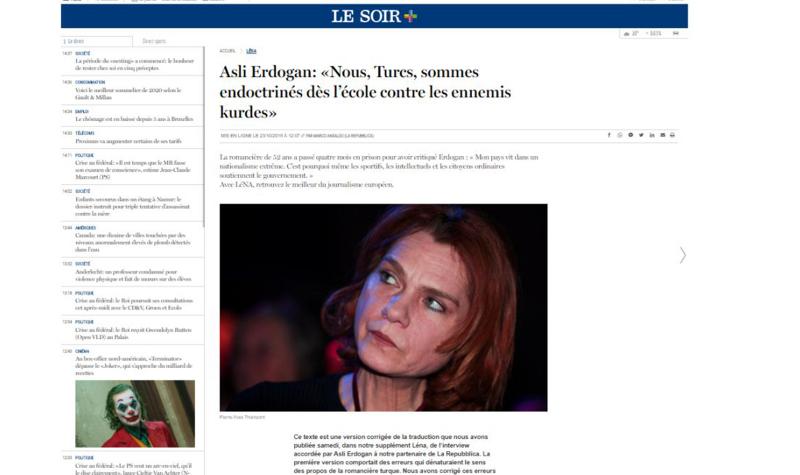Switch to the second sidebar news tab
800x475 pixels.
coord(154,41)
